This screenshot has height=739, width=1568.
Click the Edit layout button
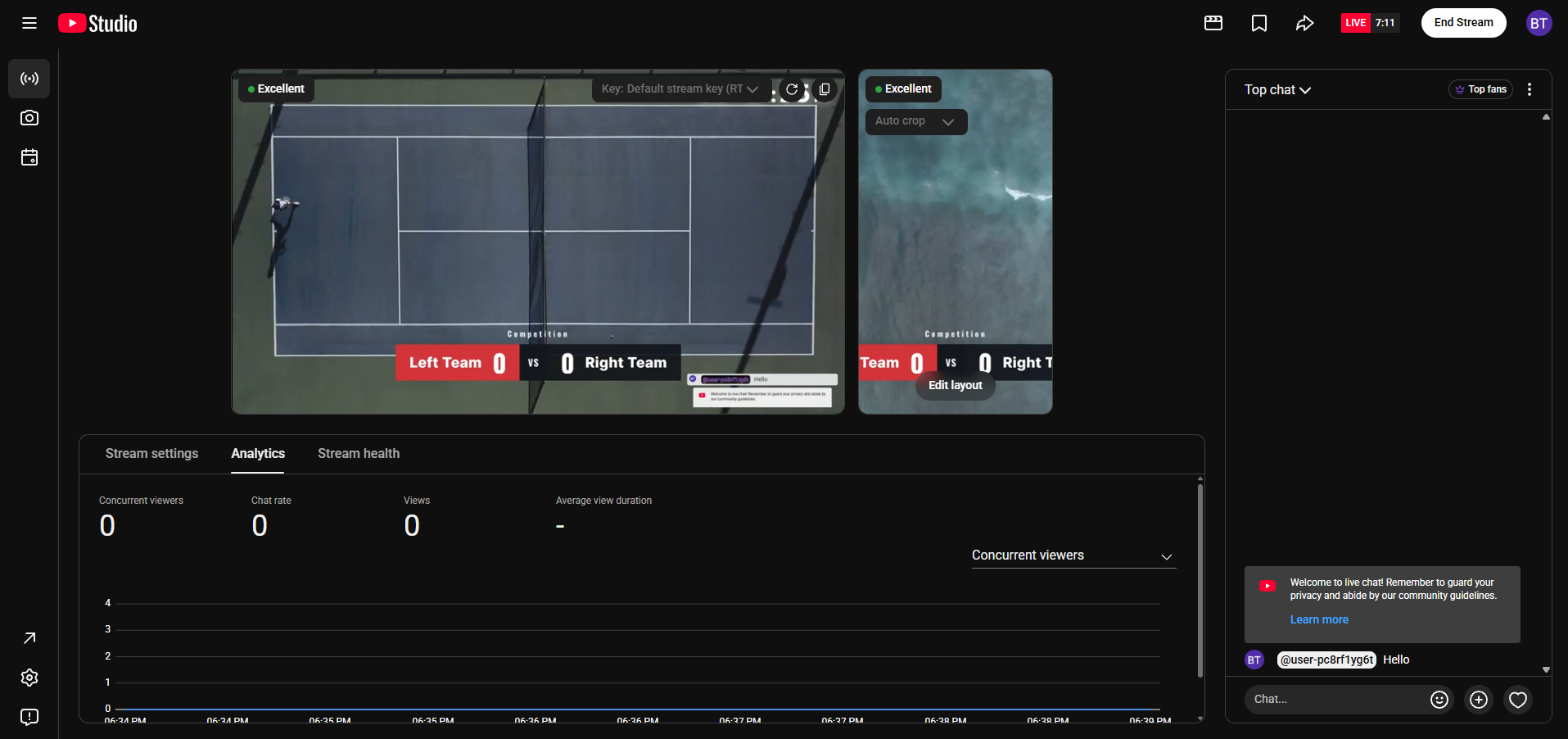(955, 385)
